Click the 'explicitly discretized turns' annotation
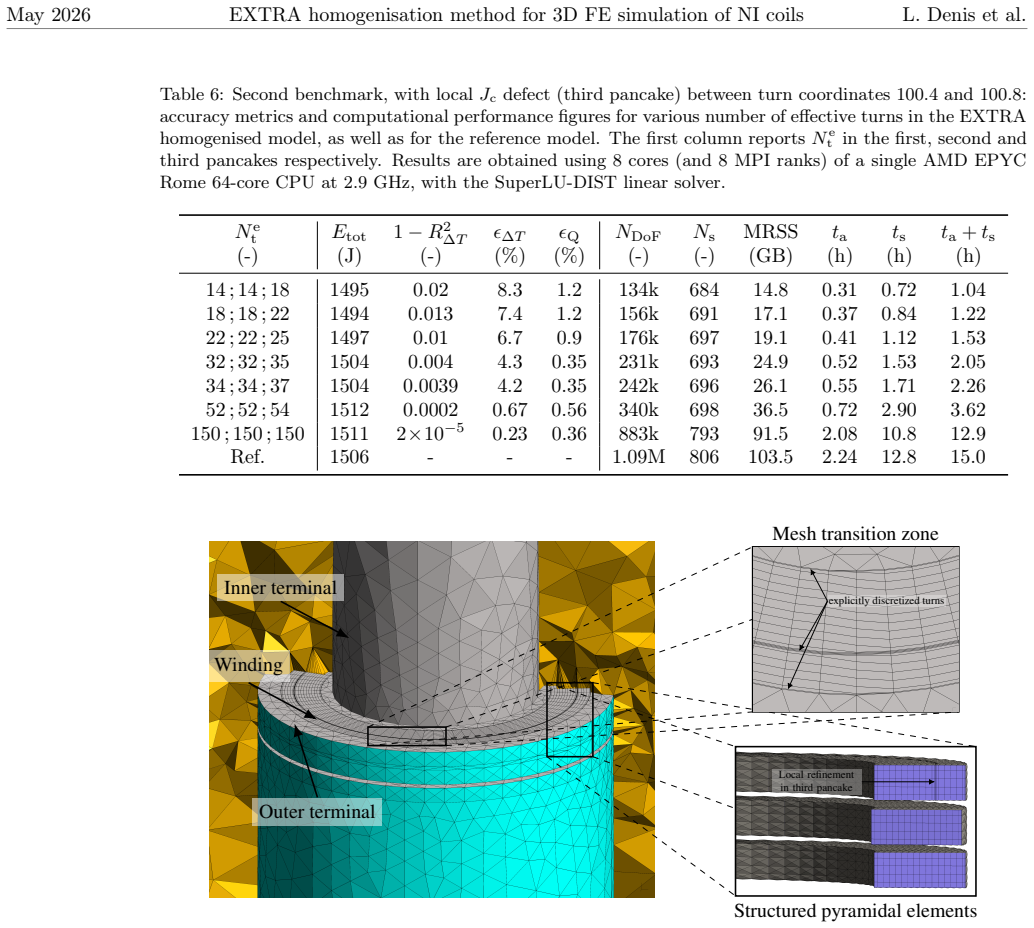 coord(886,601)
